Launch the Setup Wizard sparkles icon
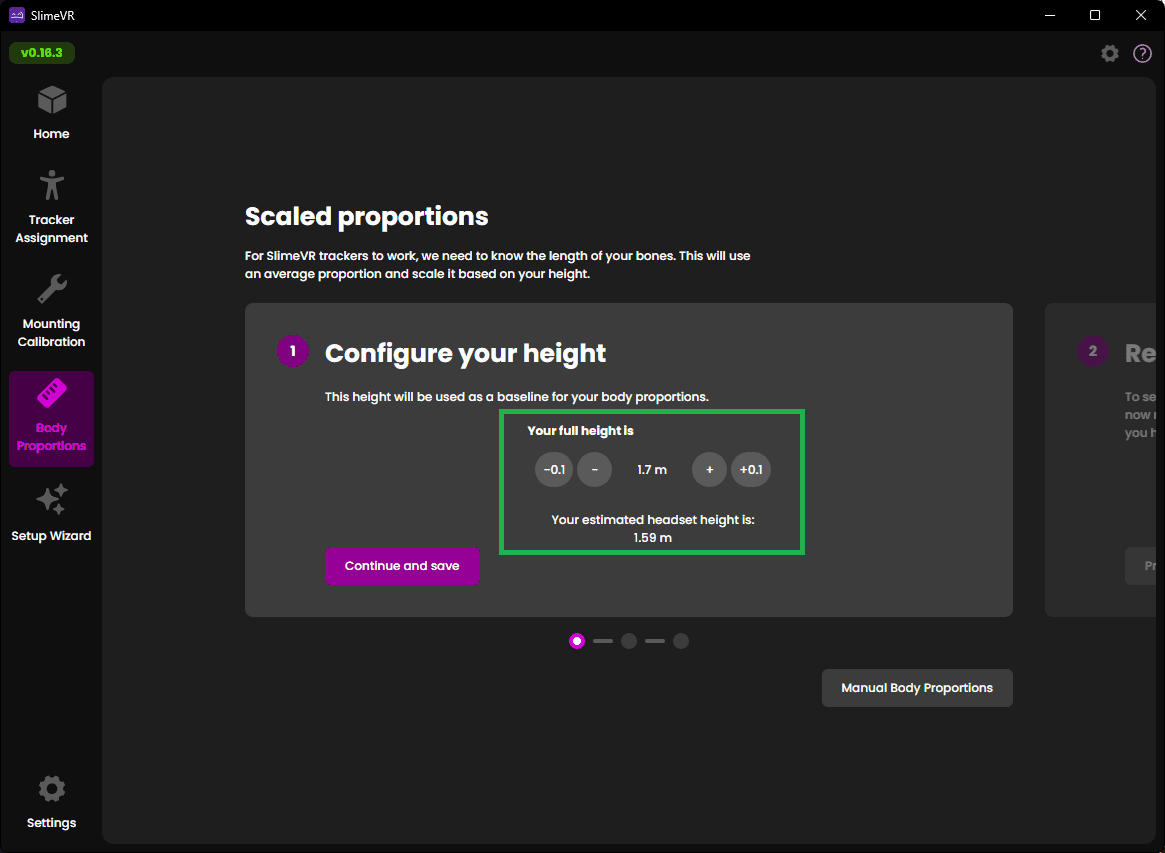The width and height of the screenshot is (1165, 853). 51,500
